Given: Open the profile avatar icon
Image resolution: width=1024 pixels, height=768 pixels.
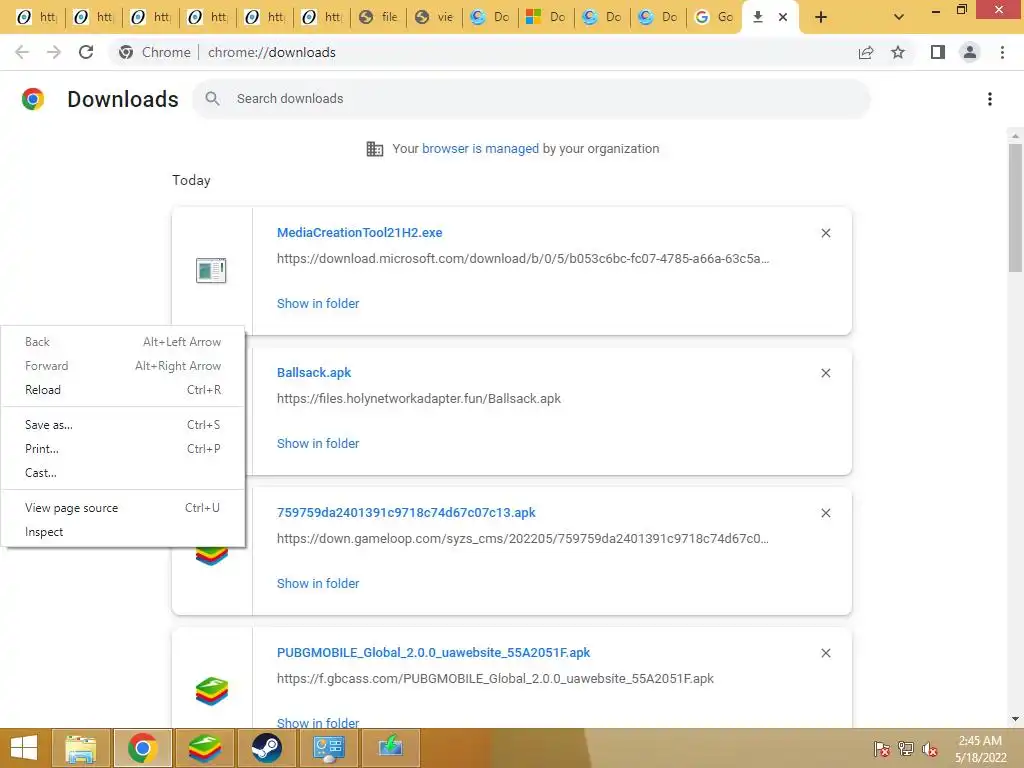Looking at the screenshot, I should [970, 52].
